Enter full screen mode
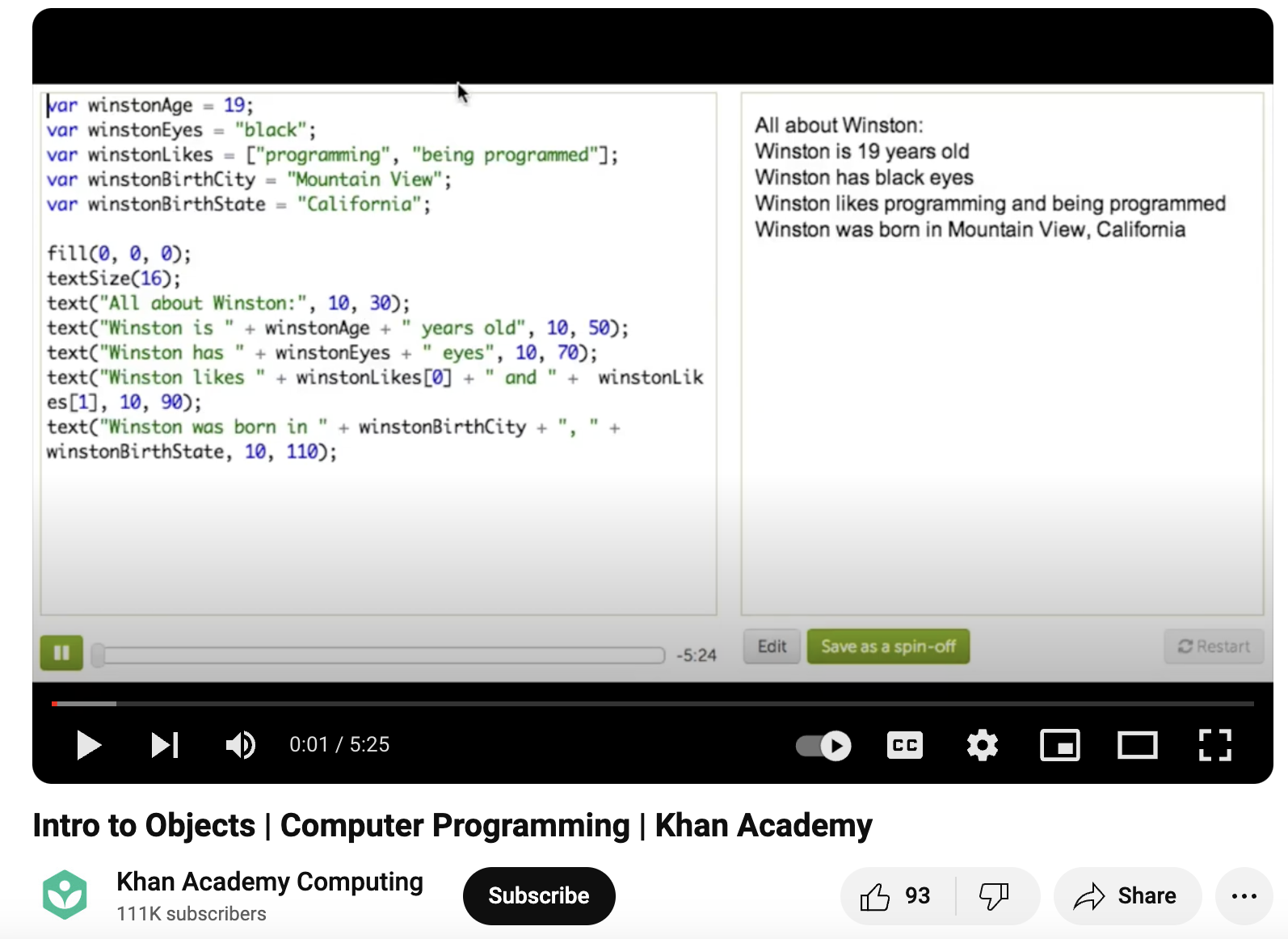 [x=1215, y=745]
